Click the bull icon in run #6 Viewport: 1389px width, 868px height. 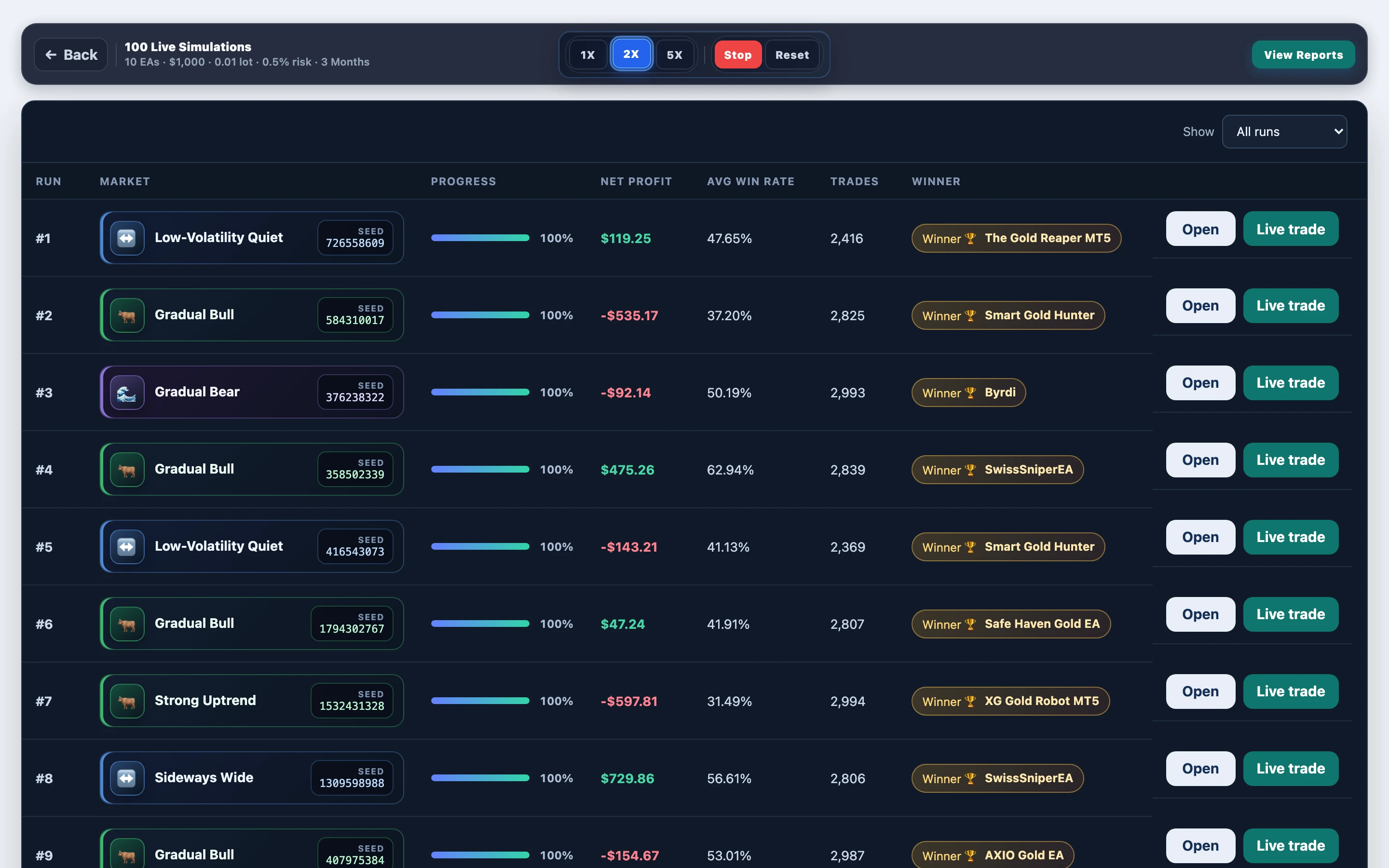click(127, 624)
